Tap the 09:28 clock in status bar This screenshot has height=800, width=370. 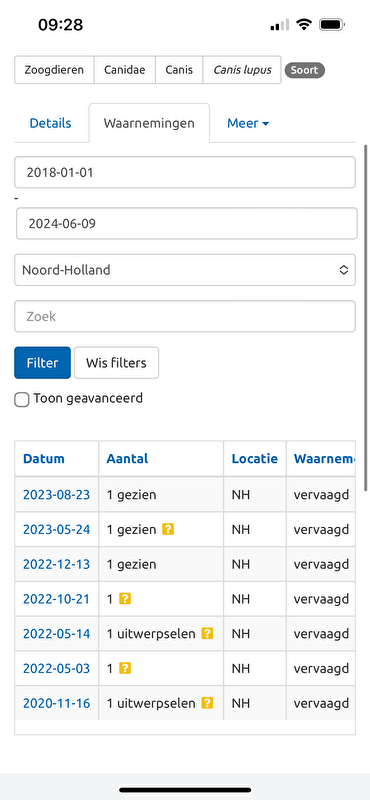click(x=60, y=24)
